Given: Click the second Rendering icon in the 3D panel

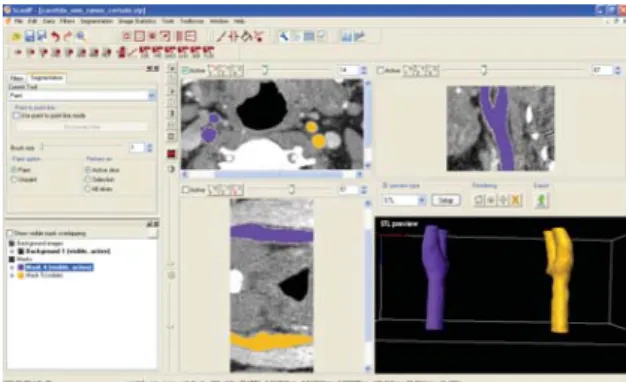Looking at the screenshot, I should [x=491, y=200].
